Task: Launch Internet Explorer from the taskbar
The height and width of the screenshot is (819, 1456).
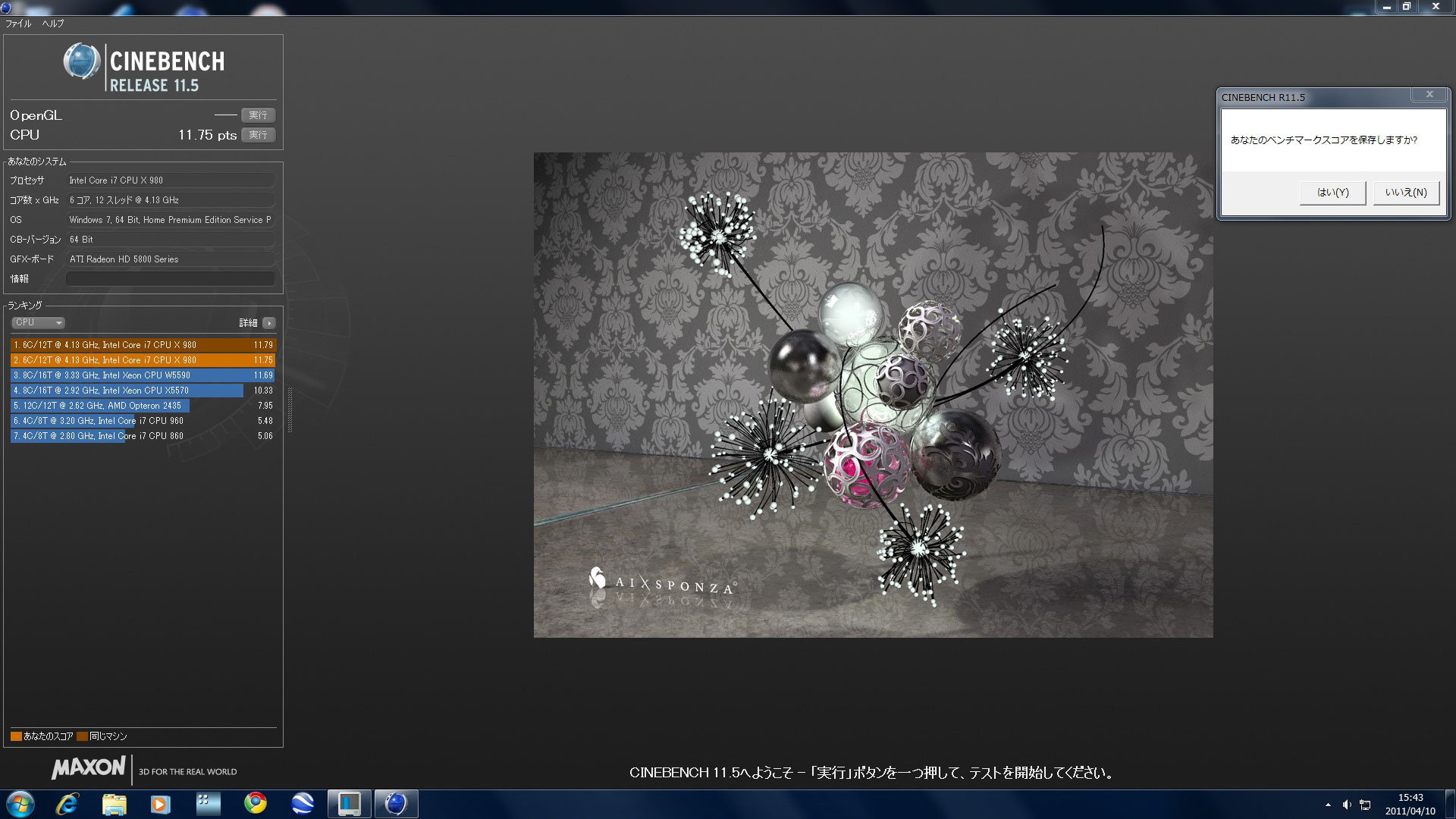Action: (67, 803)
